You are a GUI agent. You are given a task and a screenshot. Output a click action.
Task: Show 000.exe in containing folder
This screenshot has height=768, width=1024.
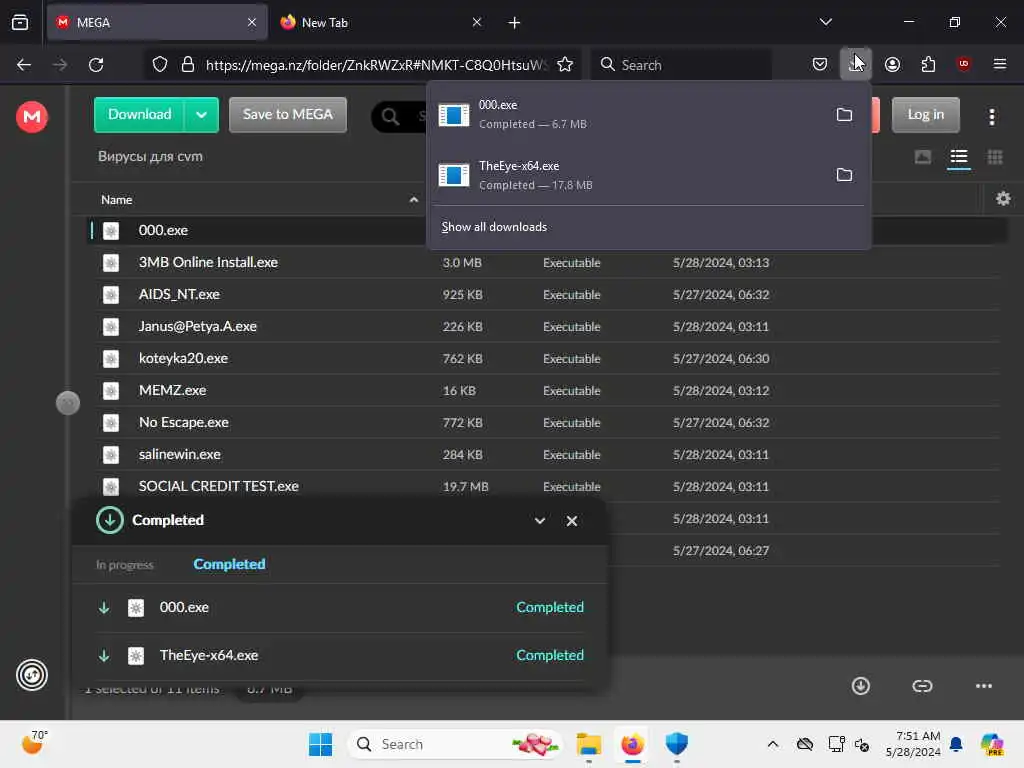click(844, 114)
